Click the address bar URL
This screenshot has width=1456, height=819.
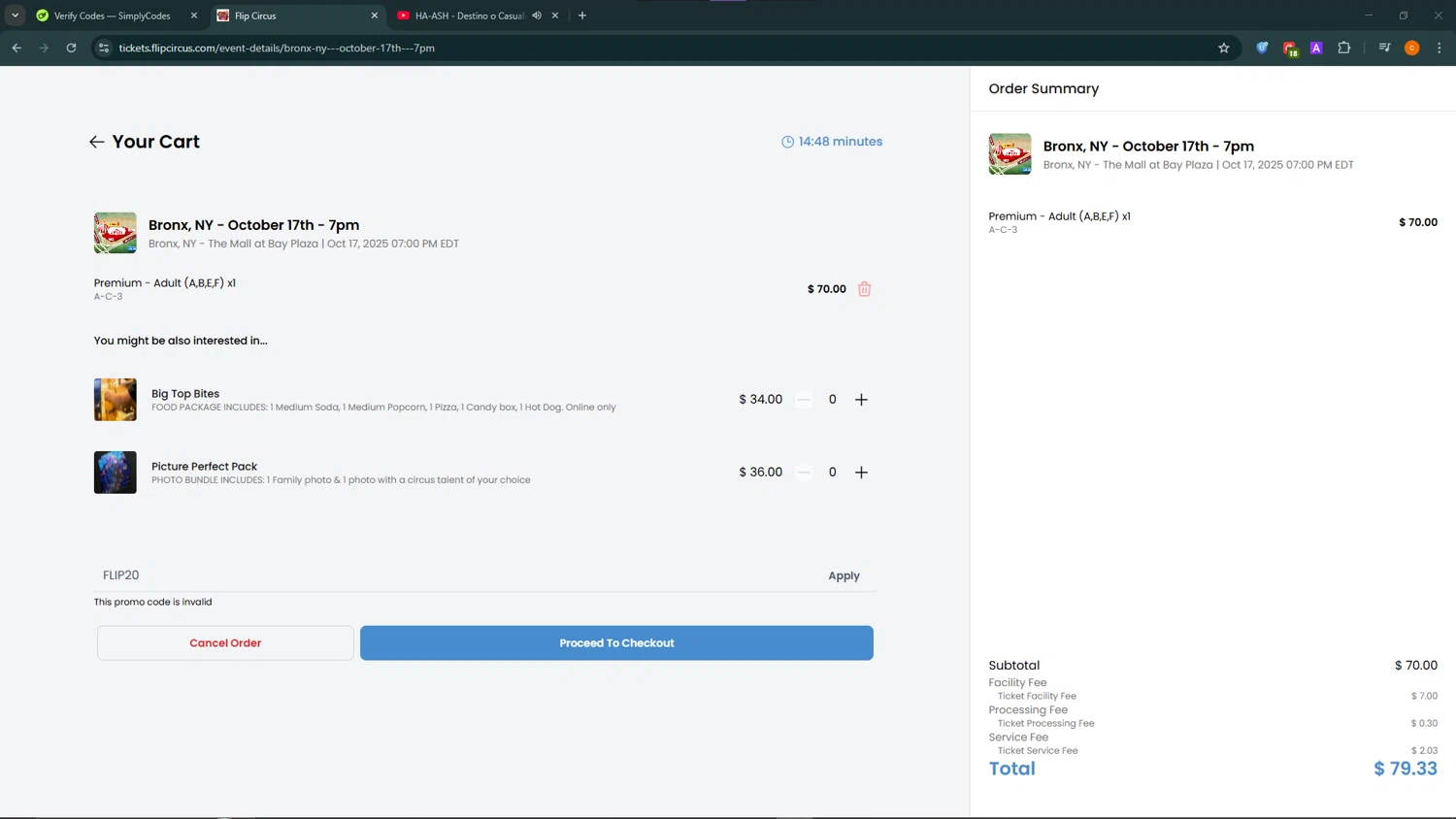coord(277,48)
